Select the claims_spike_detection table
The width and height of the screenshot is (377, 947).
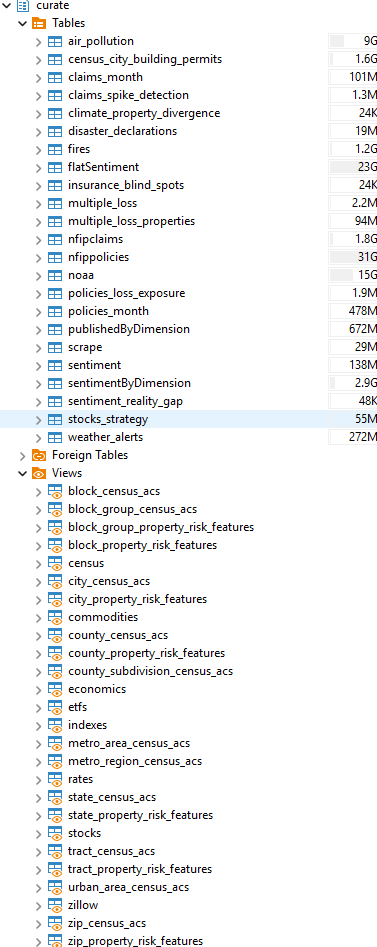128,95
